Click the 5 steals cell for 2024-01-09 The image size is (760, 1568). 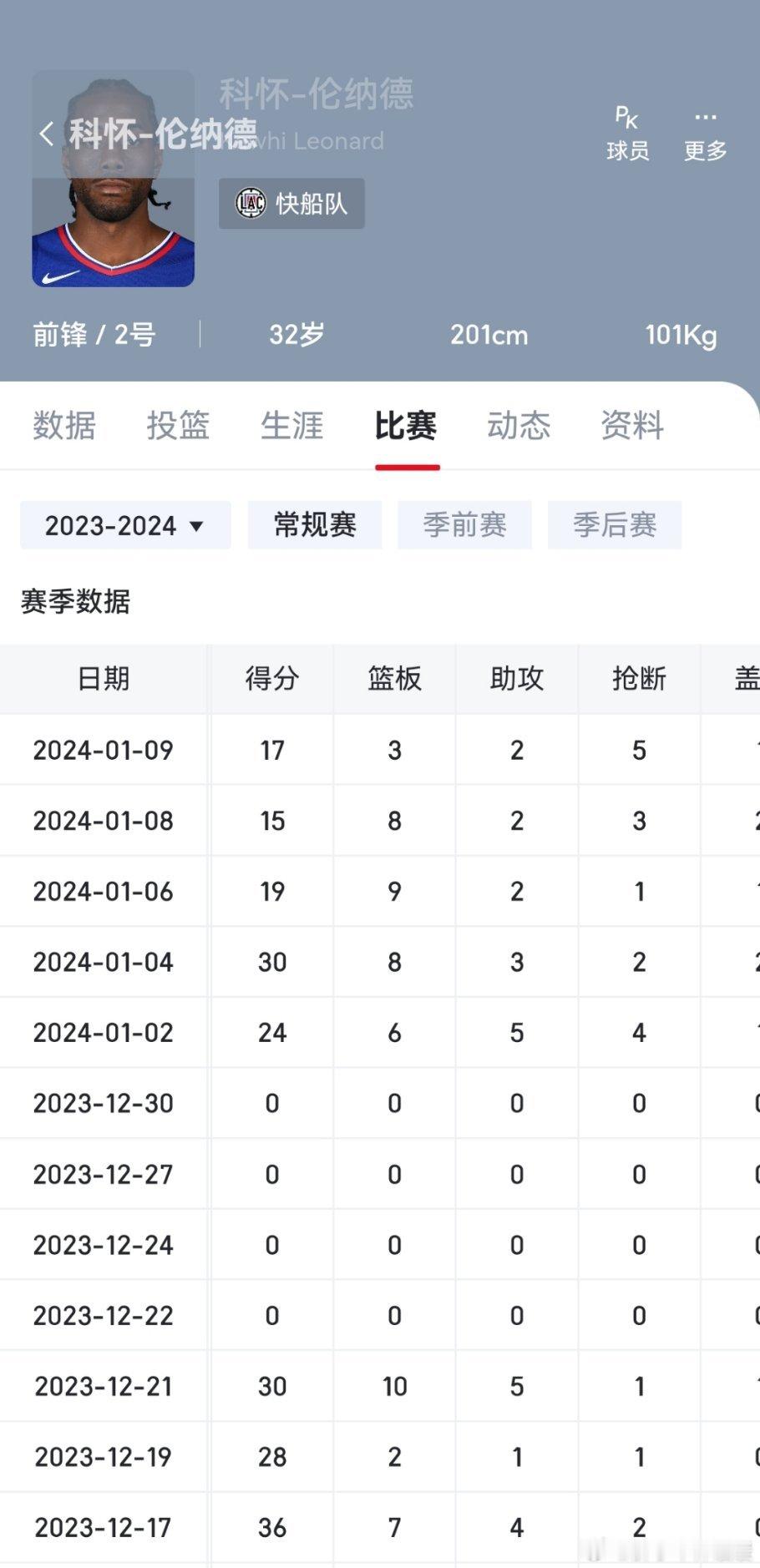tap(639, 750)
